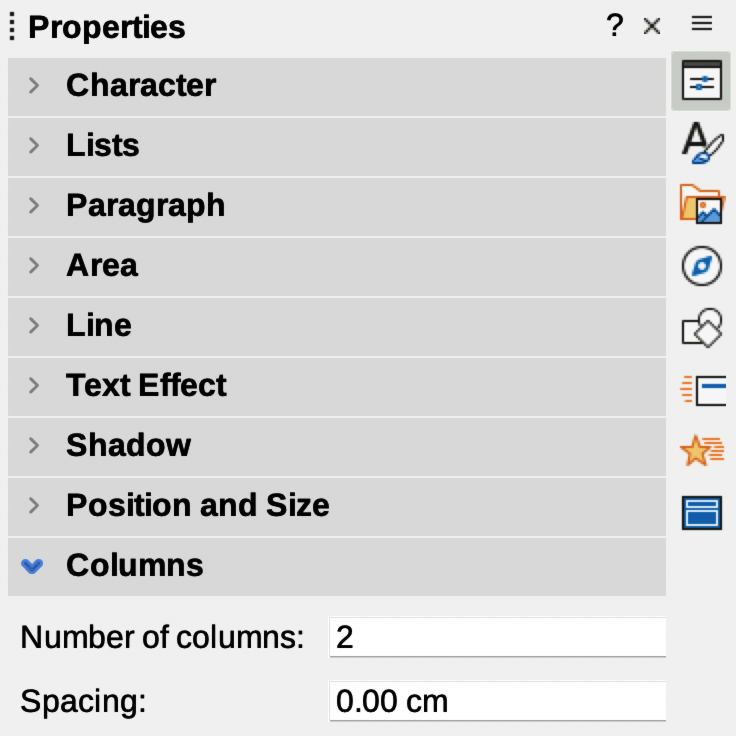Open the Gallery deck icon

coord(701,203)
